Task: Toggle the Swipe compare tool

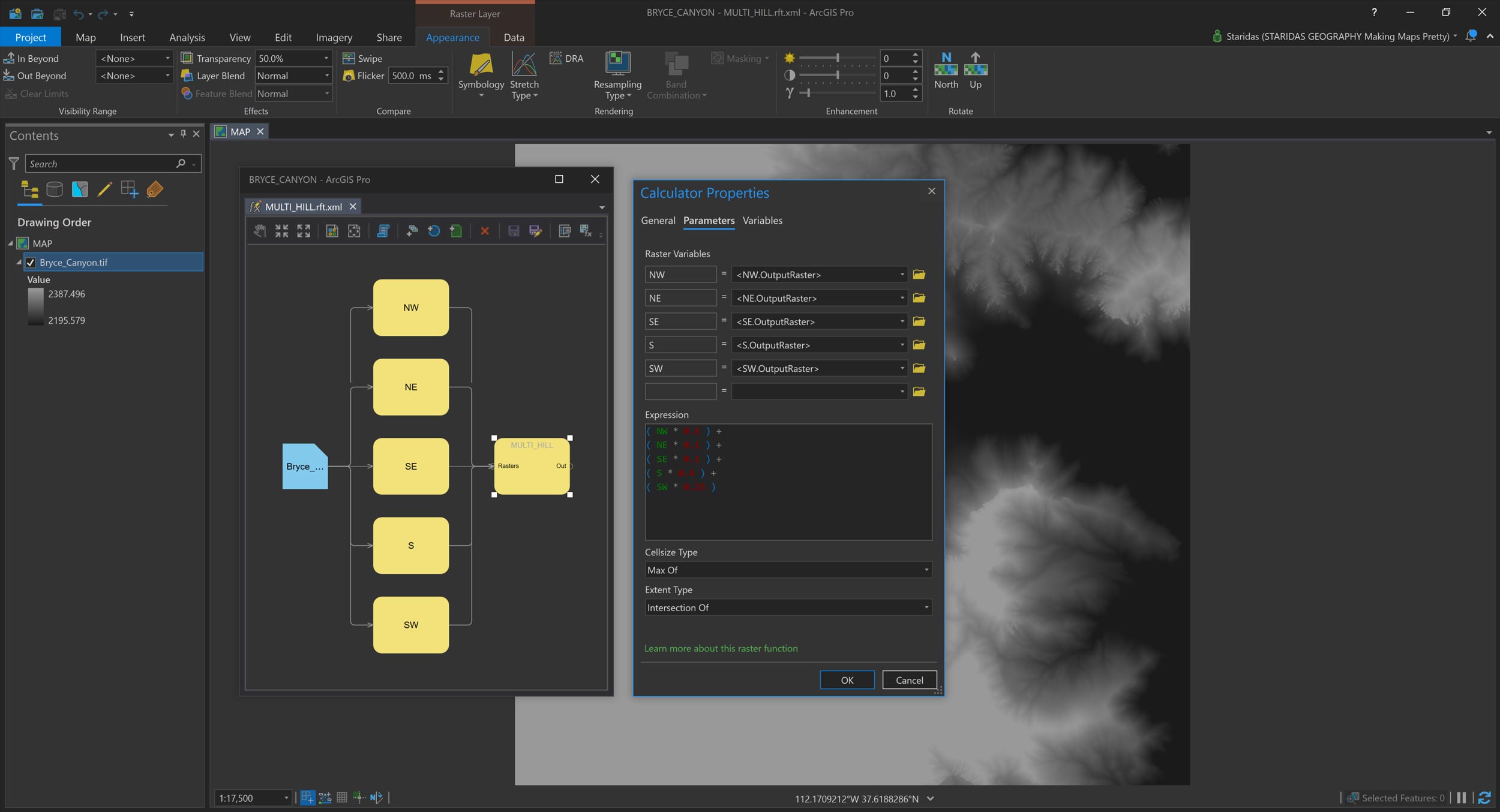Action: [362, 58]
